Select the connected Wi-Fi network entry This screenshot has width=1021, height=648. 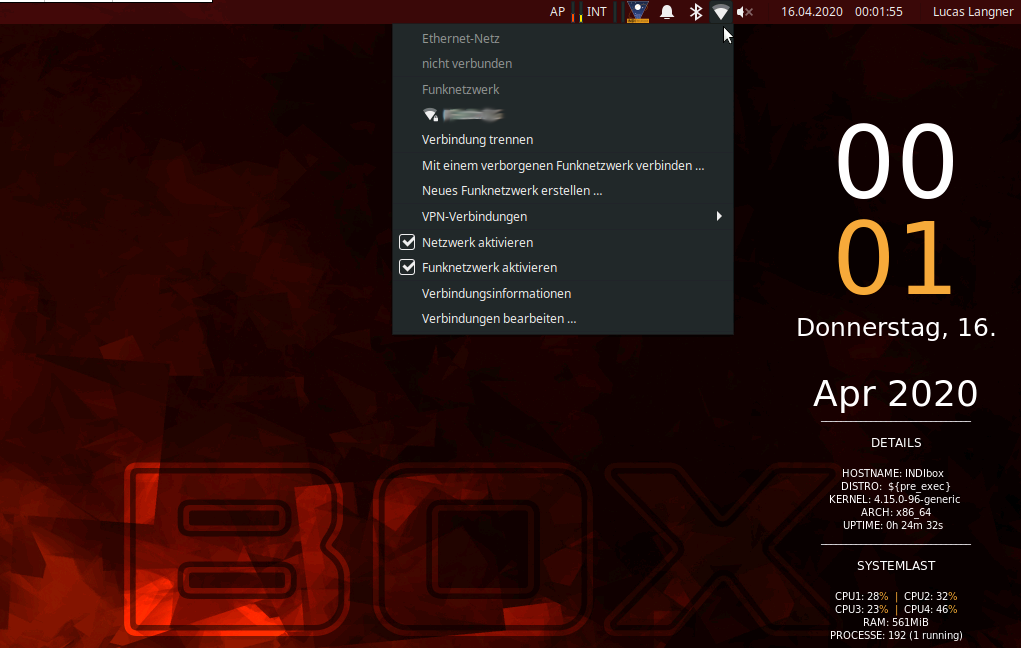(462, 115)
